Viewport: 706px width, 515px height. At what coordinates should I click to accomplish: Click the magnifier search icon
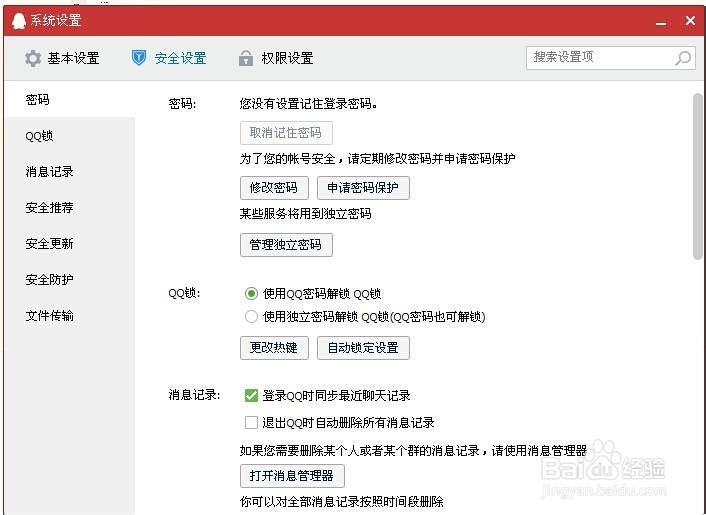683,58
